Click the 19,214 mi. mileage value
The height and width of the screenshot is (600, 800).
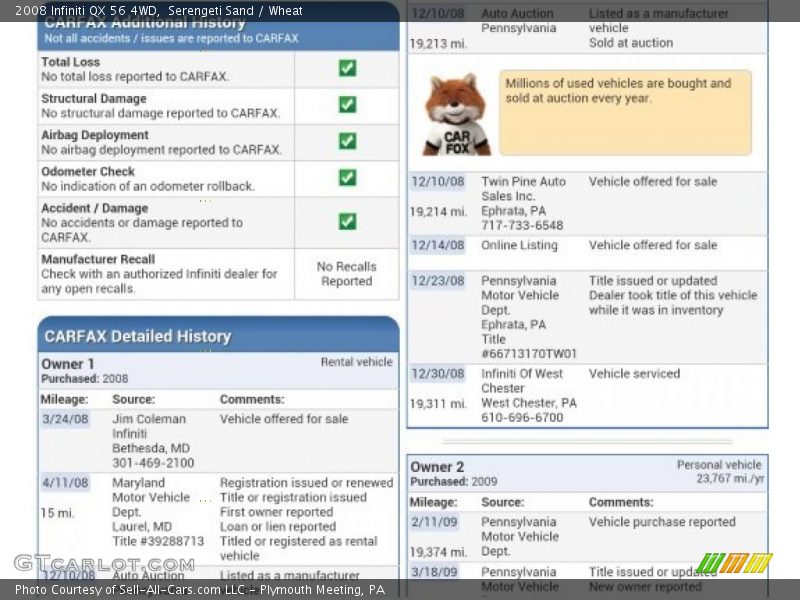click(438, 212)
